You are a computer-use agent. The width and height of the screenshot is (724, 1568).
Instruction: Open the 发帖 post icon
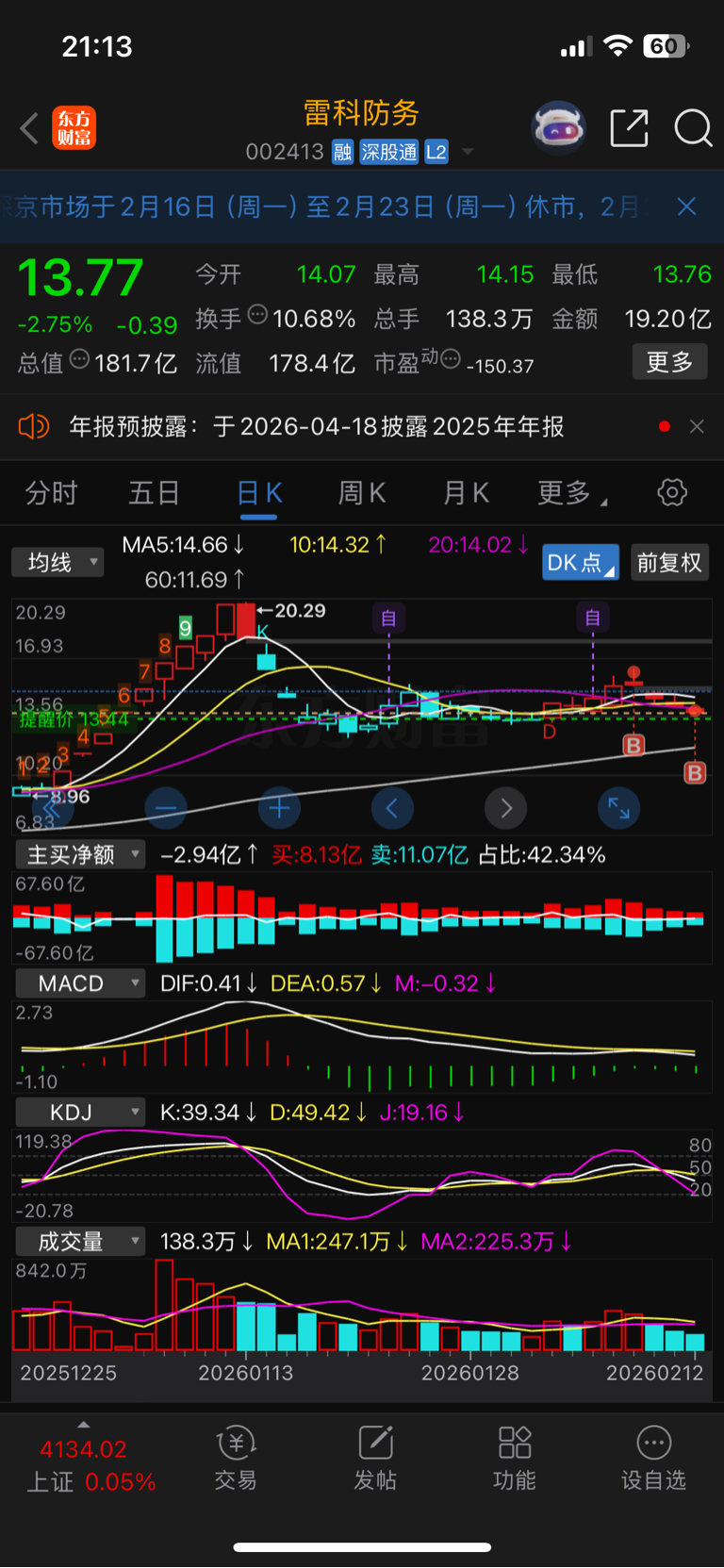tap(375, 1458)
